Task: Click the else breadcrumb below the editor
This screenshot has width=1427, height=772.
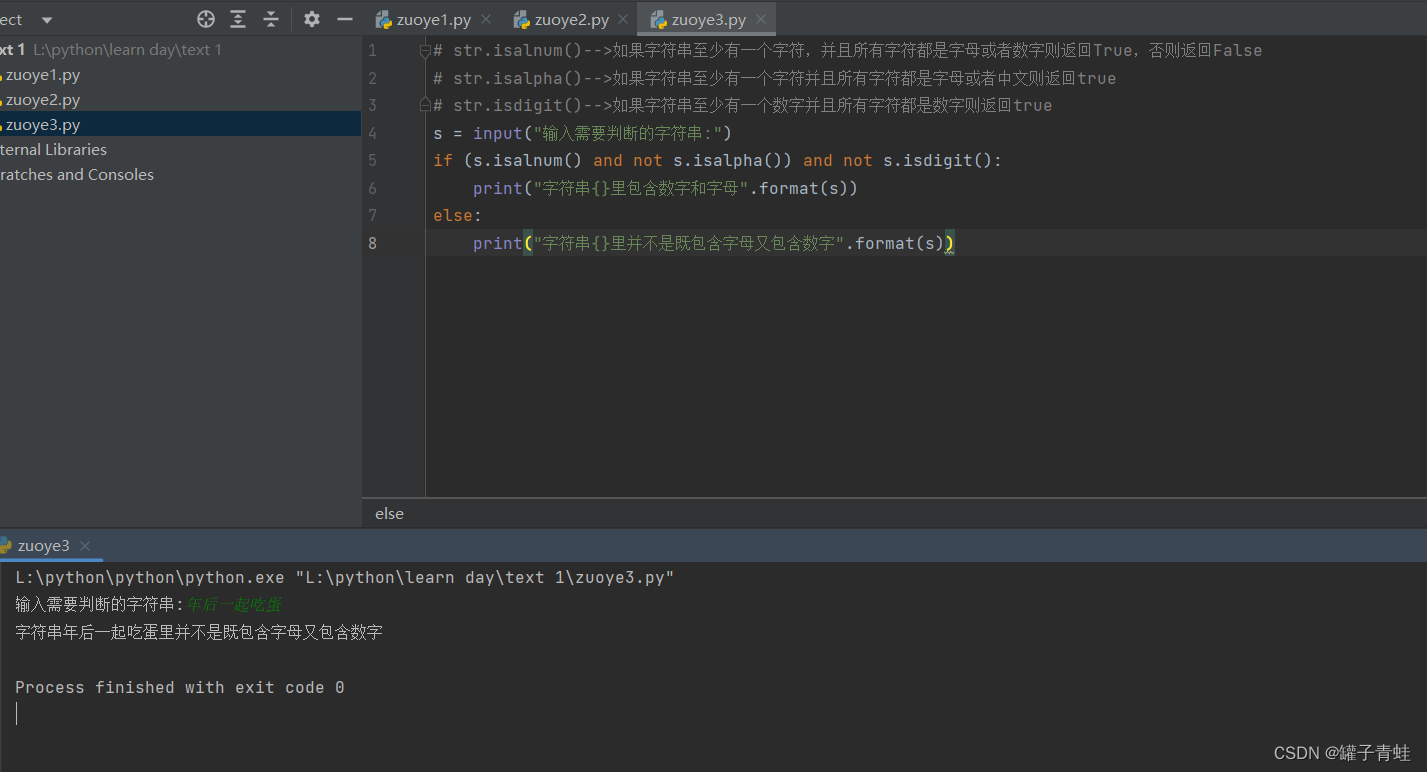Action: (x=389, y=513)
